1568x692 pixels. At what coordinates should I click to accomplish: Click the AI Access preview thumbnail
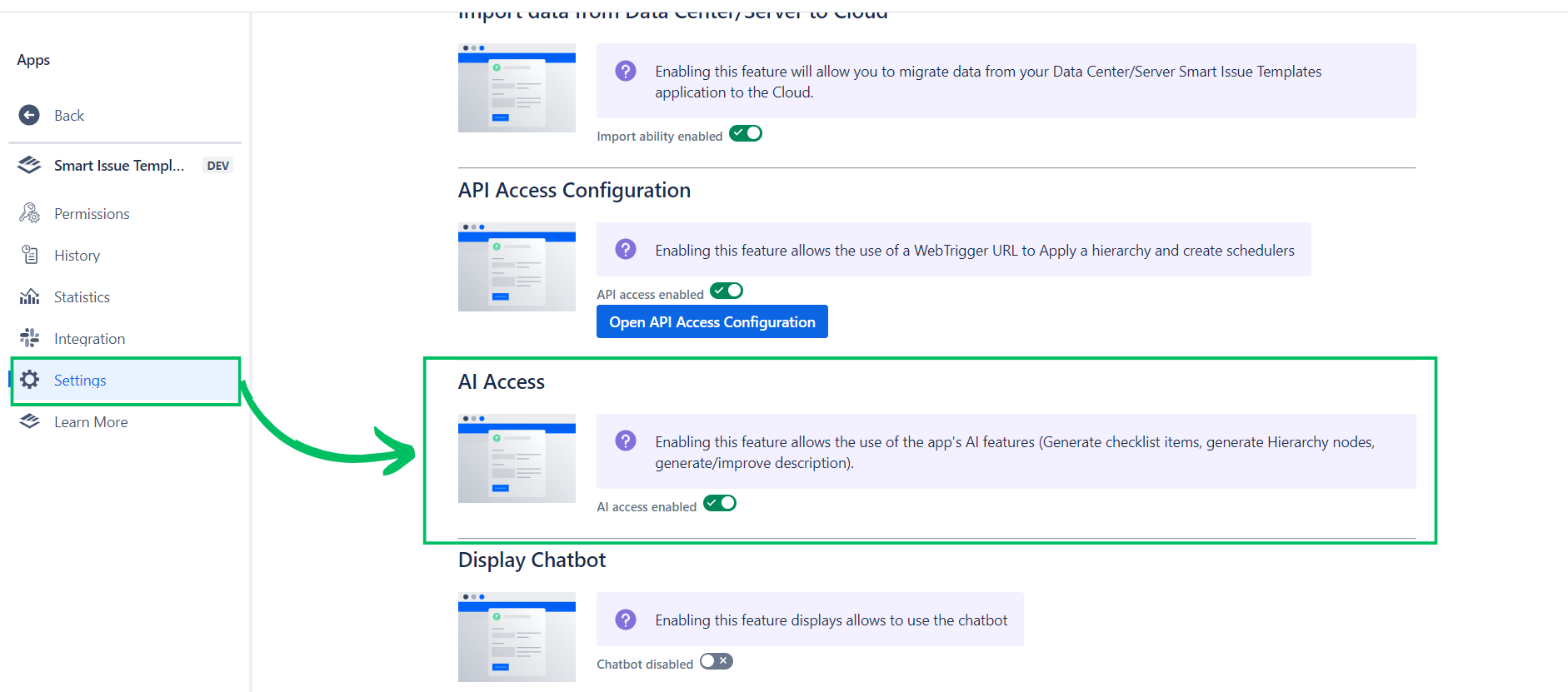(x=517, y=458)
